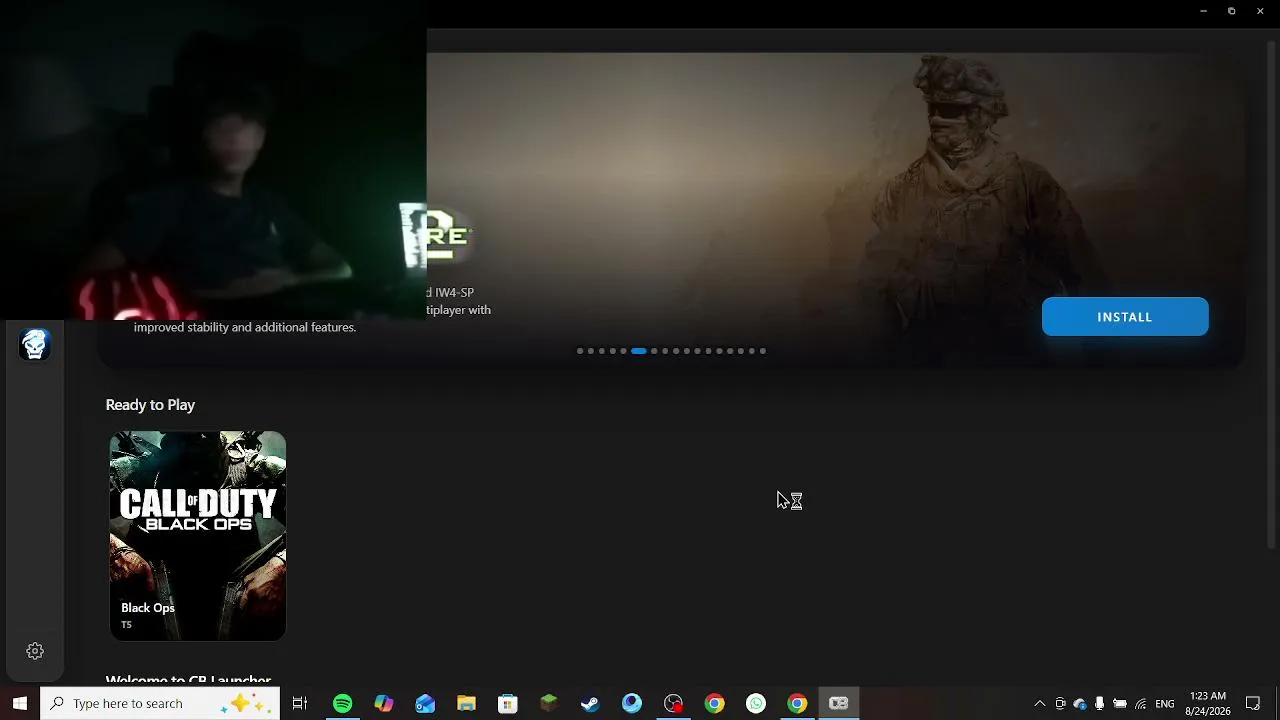Open File Explorer from the taskbar
This screenshot has height=720, width=1280.
click(x=466, y=703)
